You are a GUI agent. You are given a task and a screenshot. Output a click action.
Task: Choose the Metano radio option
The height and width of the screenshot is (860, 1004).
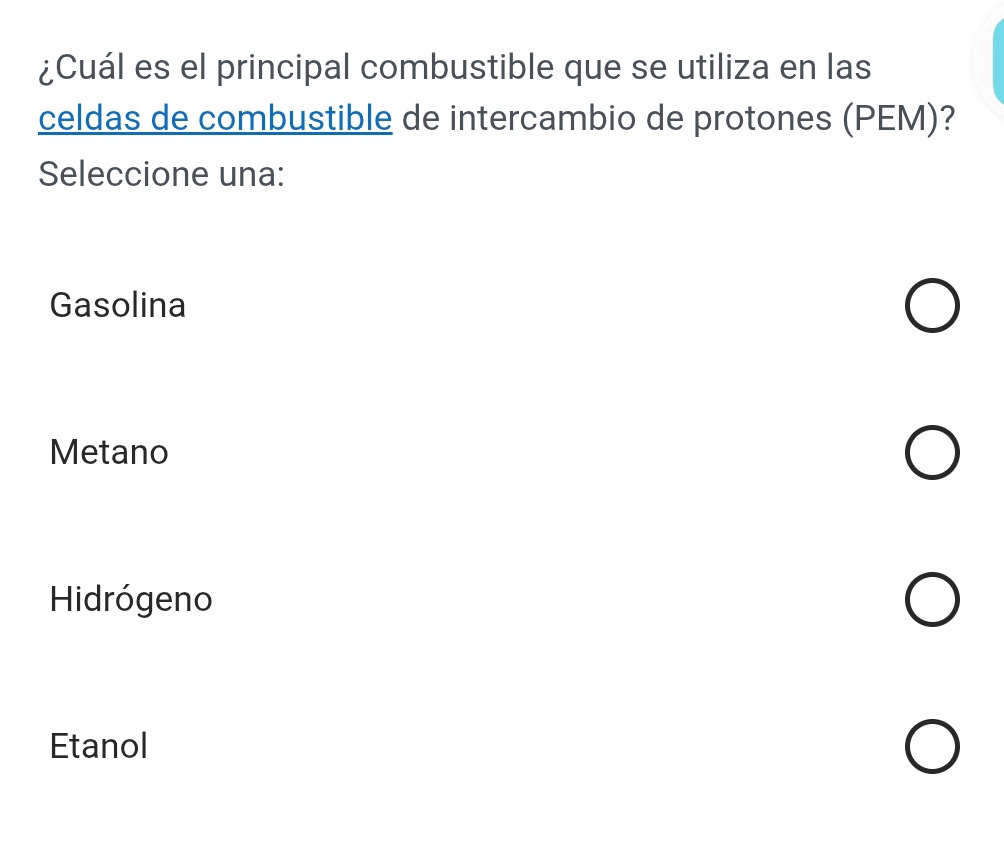[933, 455]
